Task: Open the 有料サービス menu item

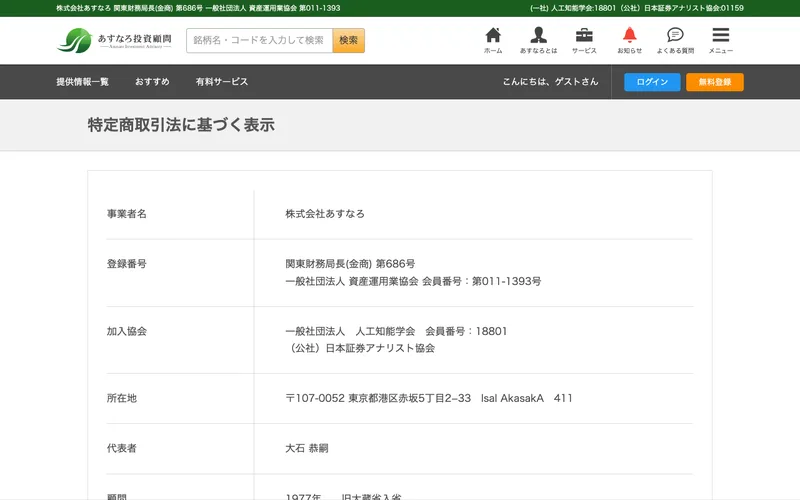Action: pos(221,82)
